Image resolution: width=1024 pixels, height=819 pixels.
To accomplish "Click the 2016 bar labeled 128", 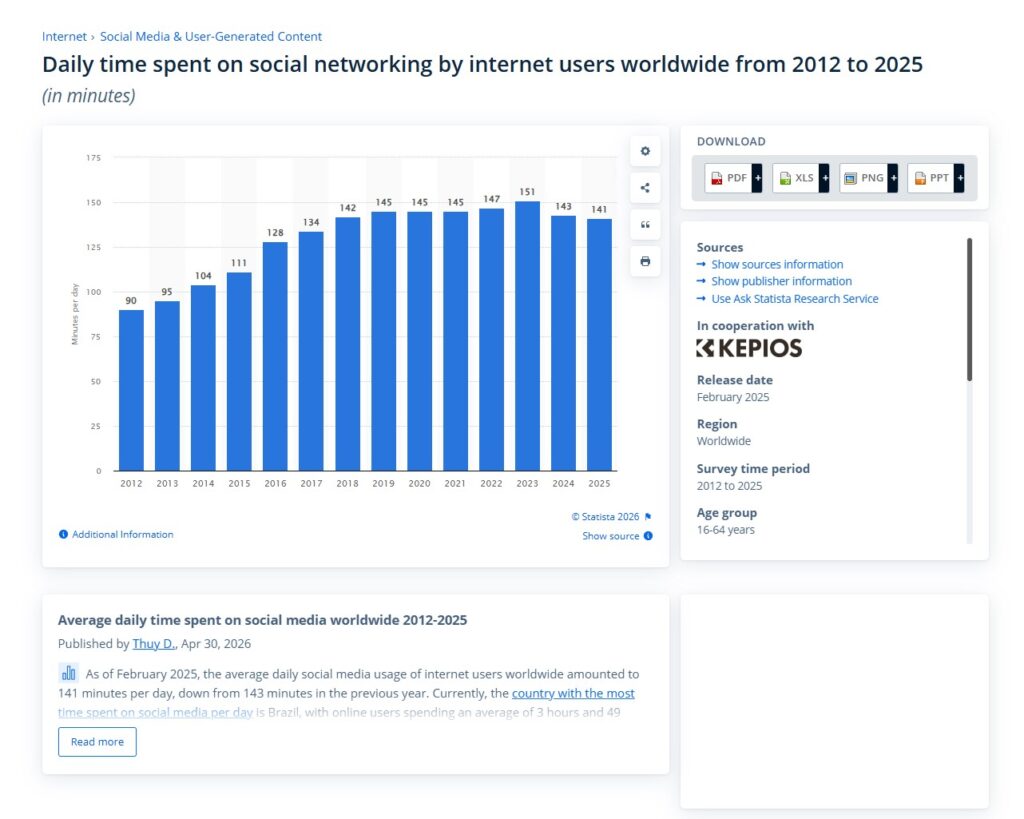I will click(x=275, y=356).
